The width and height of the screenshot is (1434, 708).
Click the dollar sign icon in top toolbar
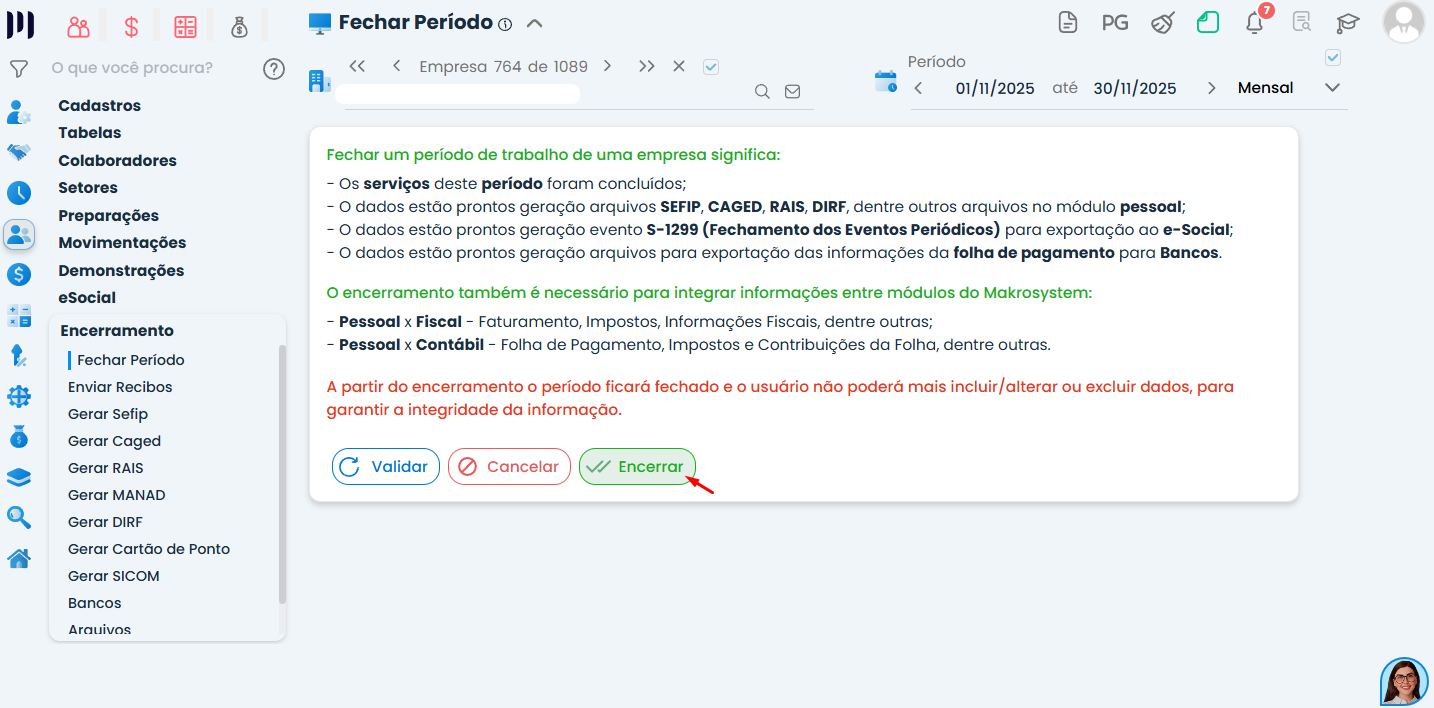[x=131, y=27]
